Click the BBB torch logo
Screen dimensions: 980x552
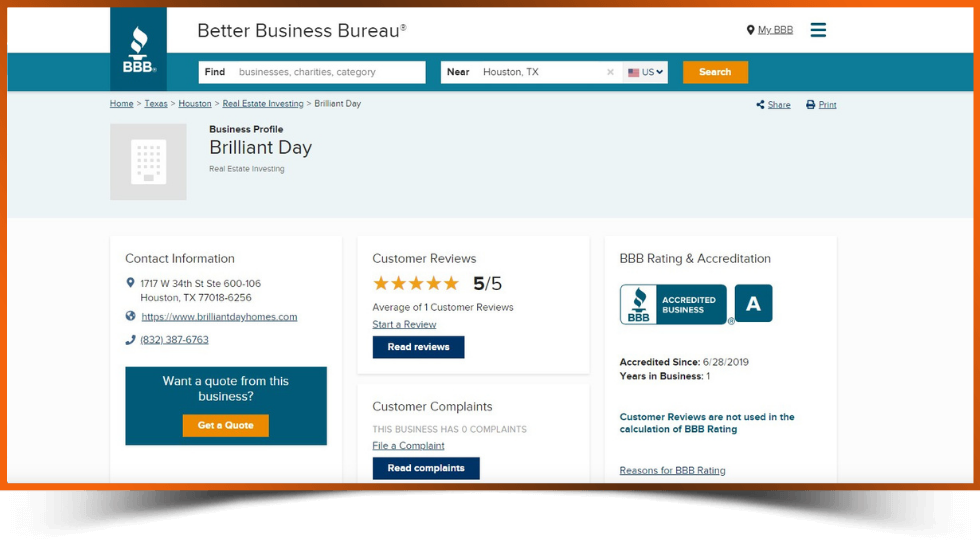click(138, 49)
